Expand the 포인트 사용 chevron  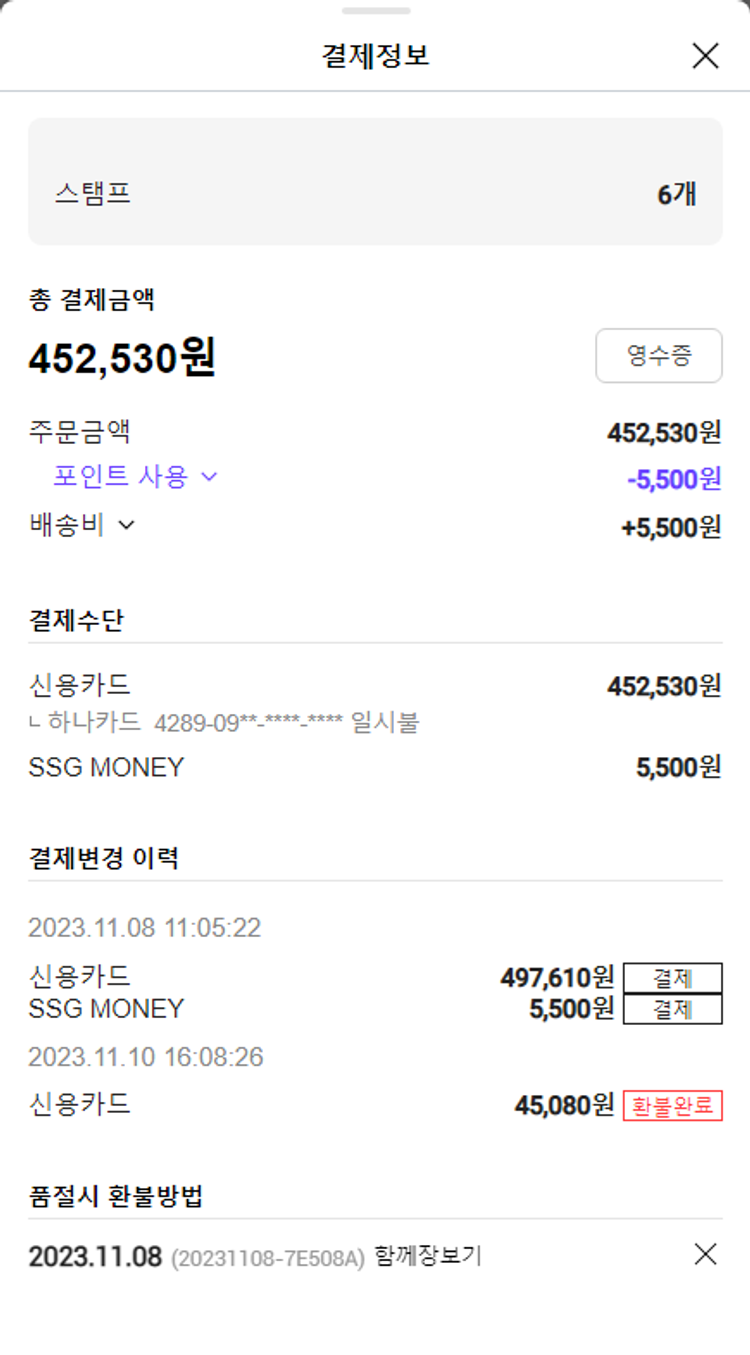[x=209, y=477]
